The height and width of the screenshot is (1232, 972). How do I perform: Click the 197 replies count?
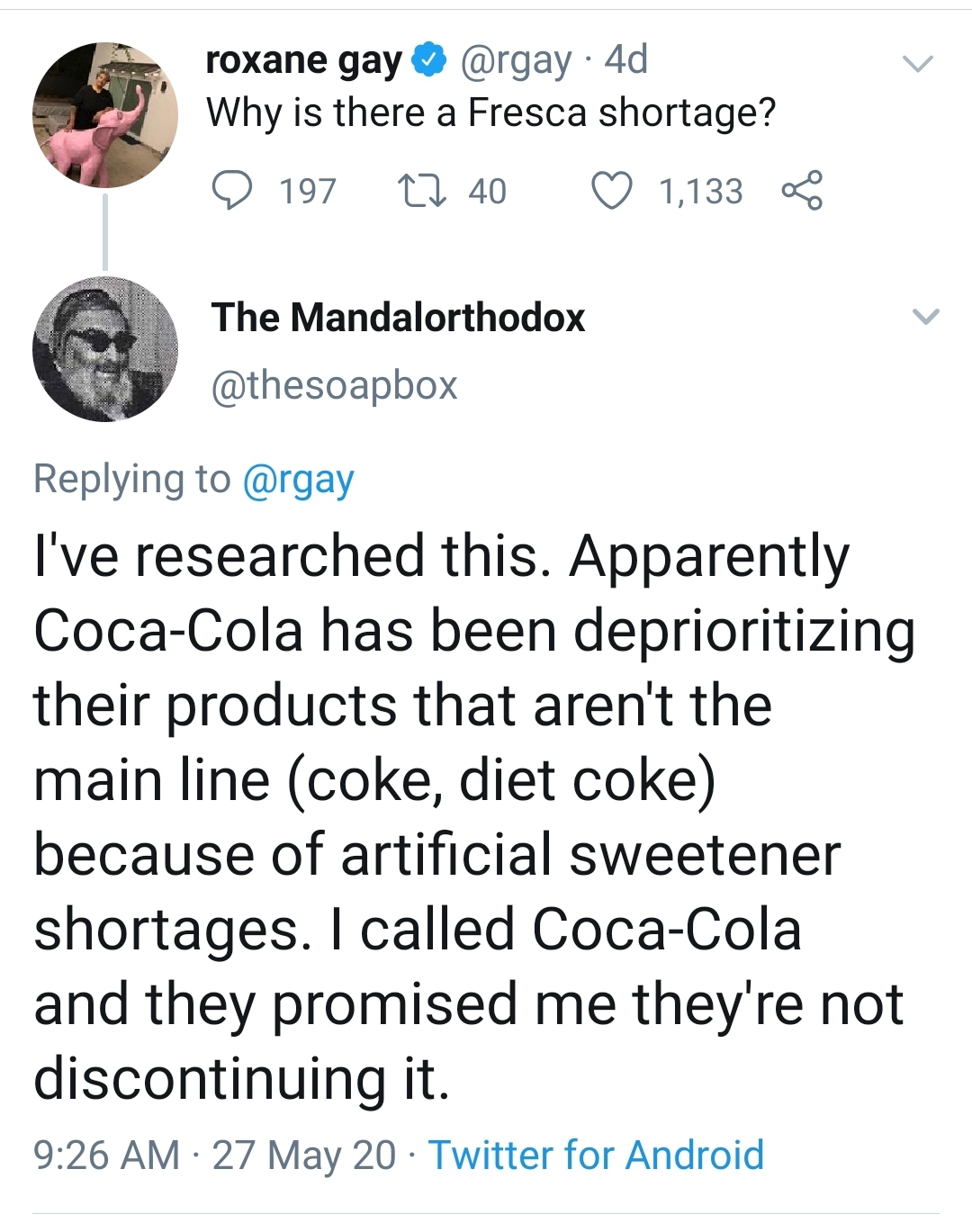point(307,192)
